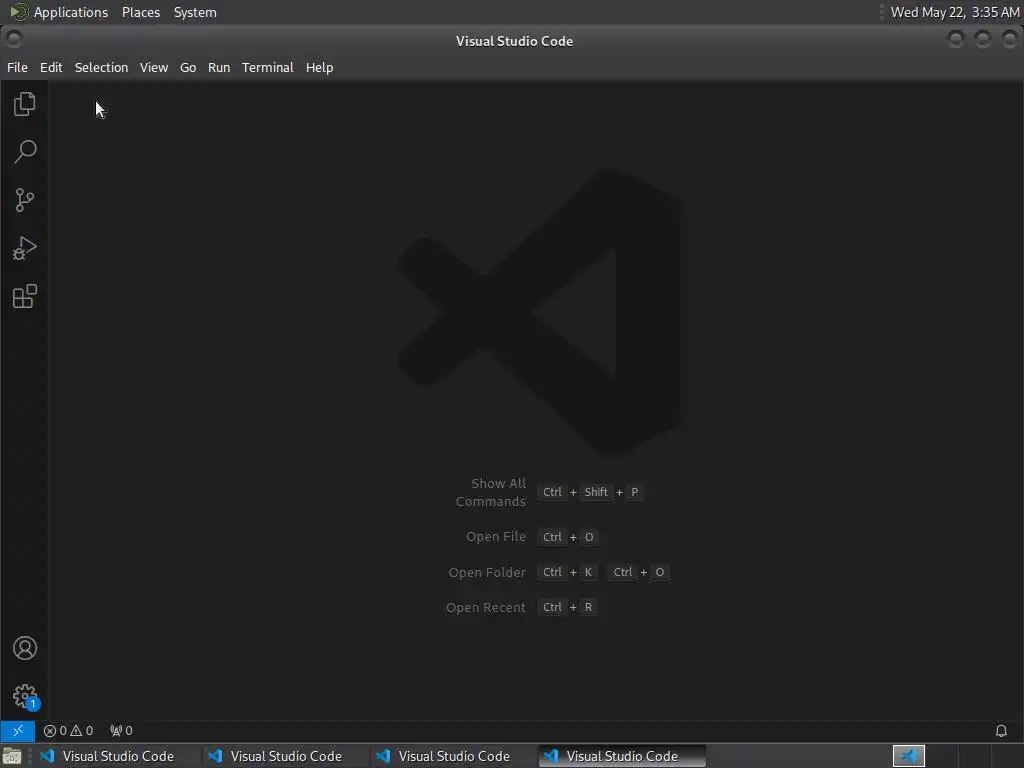
Task: Open remote window indicator in status bar
Action: pyautogui.click(x=18, y=730)
